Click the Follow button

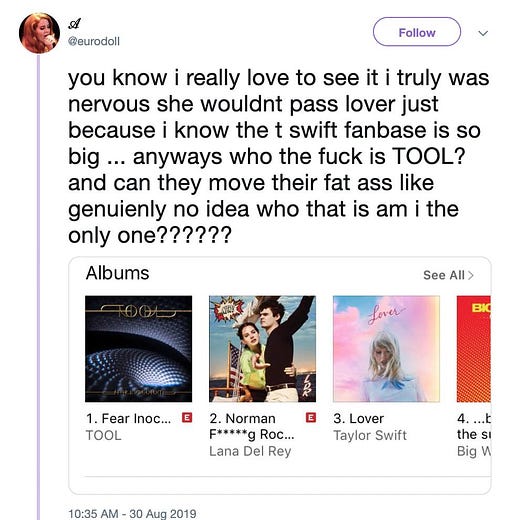(417, 32)
